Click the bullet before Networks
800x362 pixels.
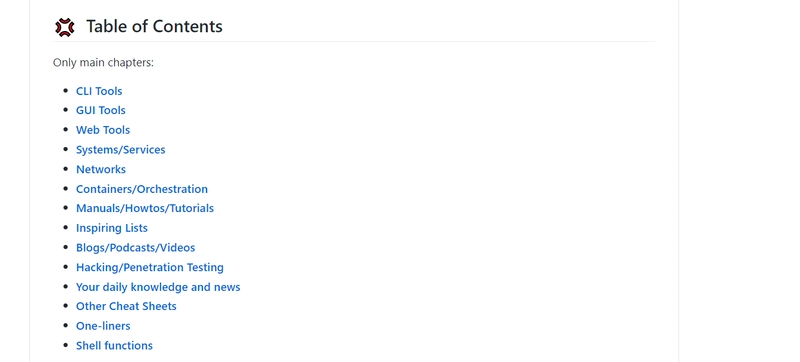click(x=65, y=169)
